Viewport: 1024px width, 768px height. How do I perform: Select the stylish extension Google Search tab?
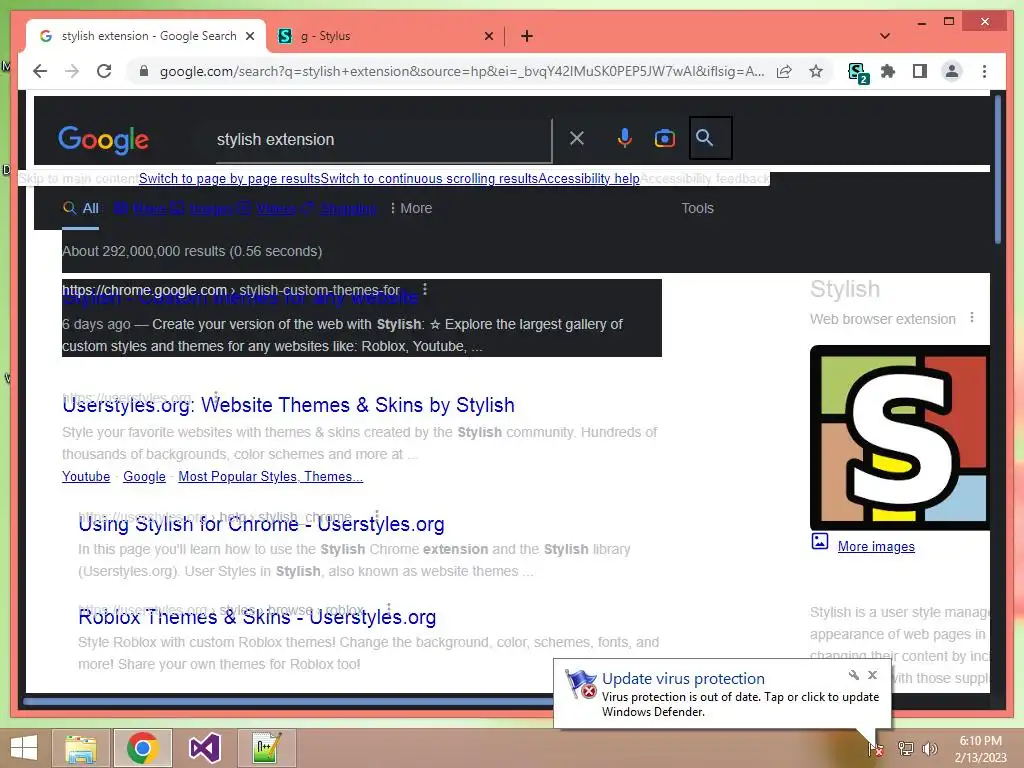pos(146,36)
